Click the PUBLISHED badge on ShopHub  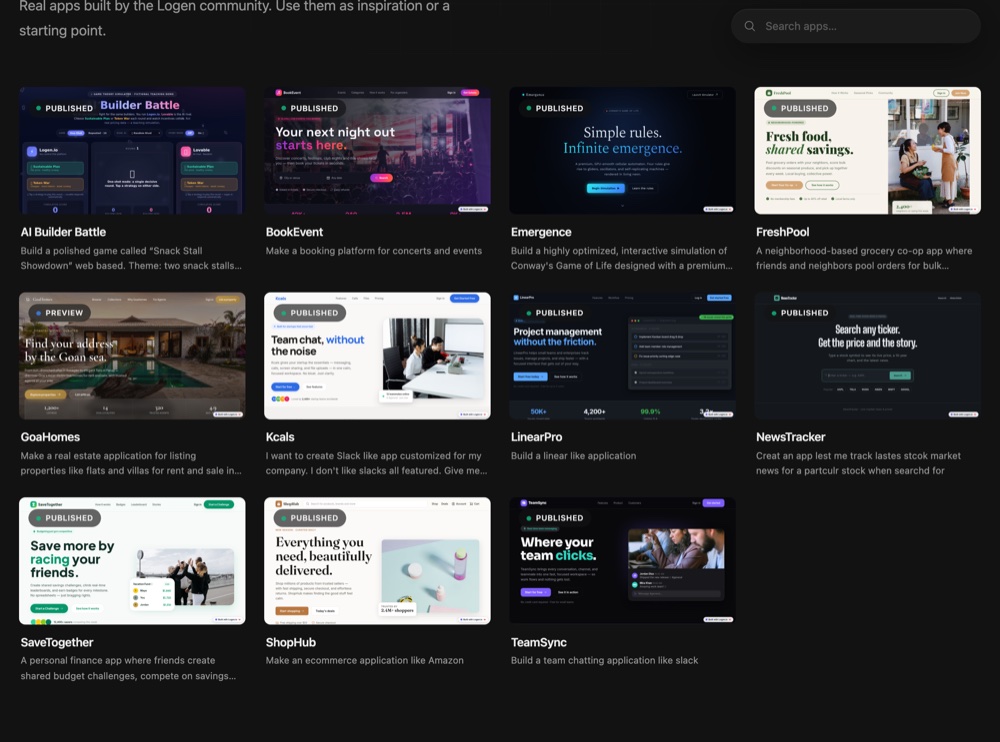(x=310, y=518)
